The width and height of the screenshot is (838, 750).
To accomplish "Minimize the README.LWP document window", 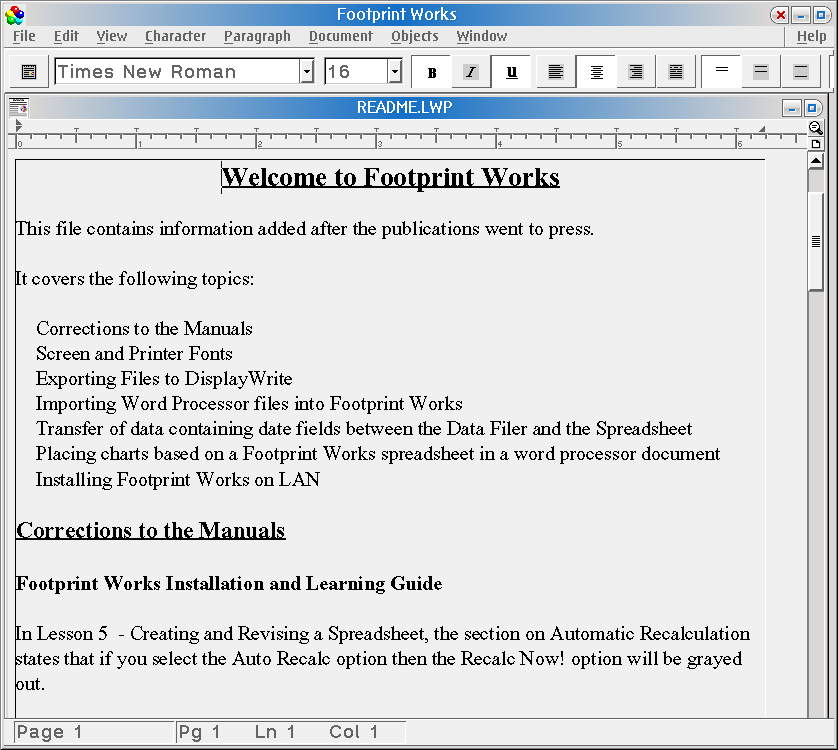I will coord(792,108).
